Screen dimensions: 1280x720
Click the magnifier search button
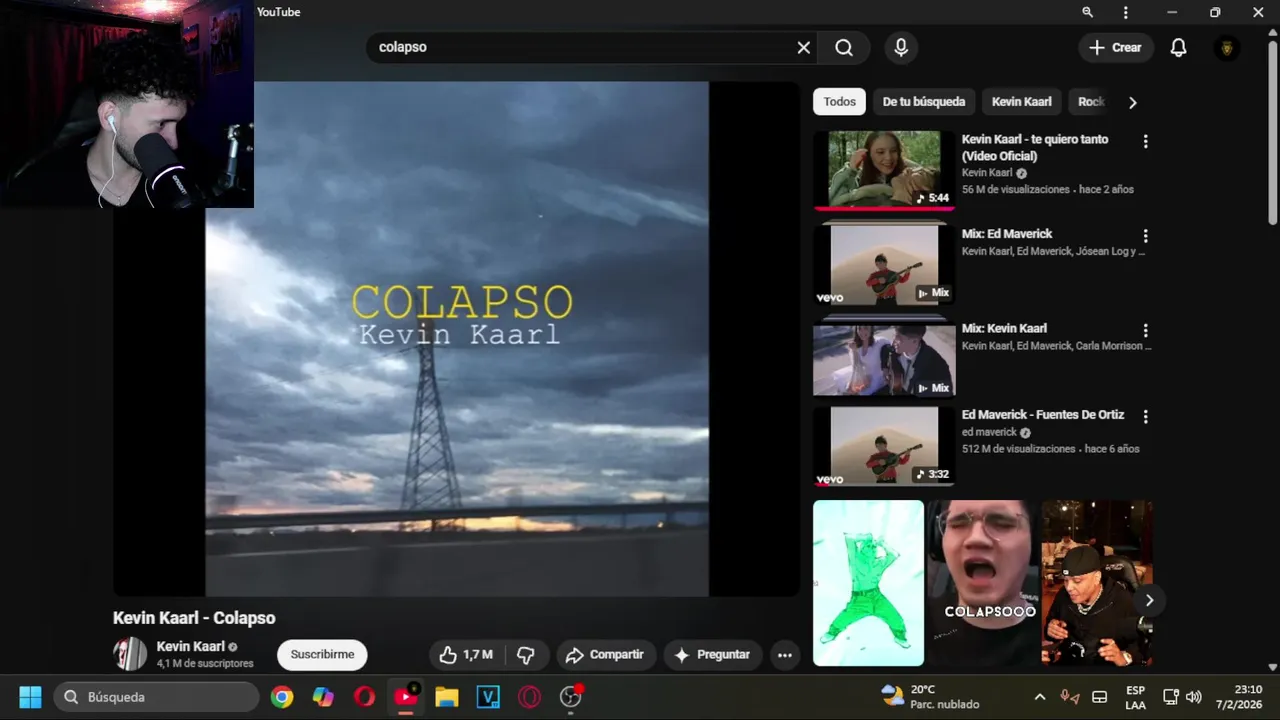tap(844, 48)
